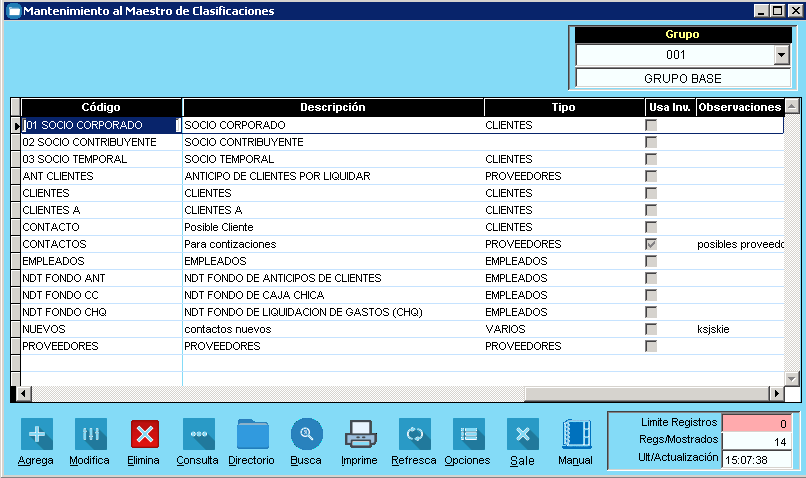This screenshot has width=806, height=478.
Task: Click the Elimina delete icon
Action: coord(145,434)
